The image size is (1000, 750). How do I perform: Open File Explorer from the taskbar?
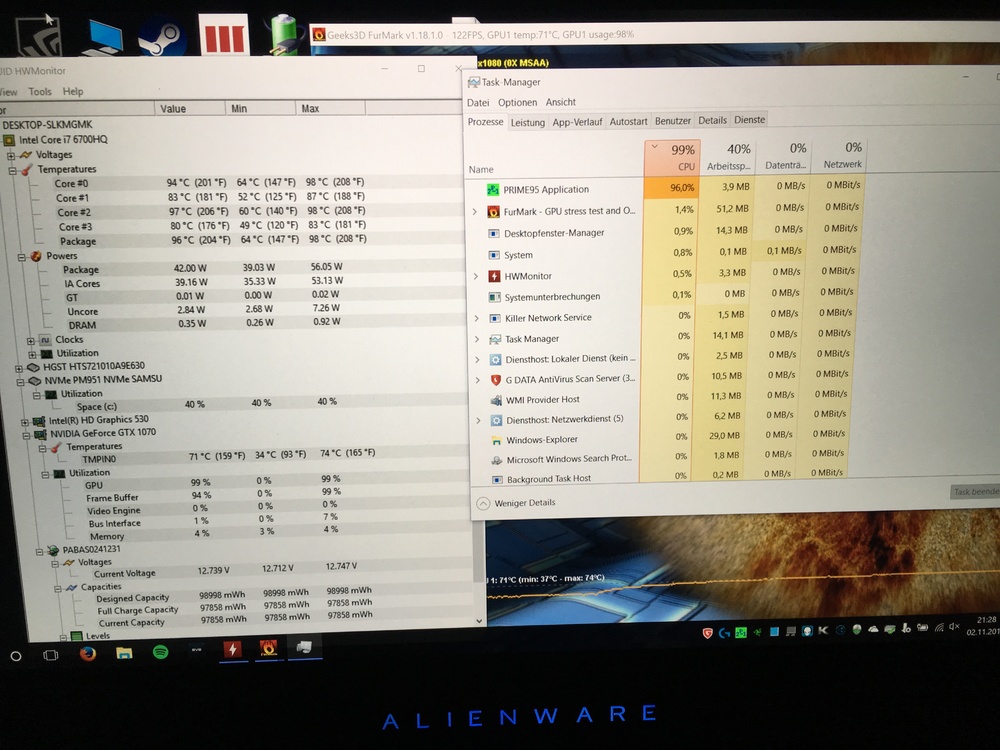(124, 653)
